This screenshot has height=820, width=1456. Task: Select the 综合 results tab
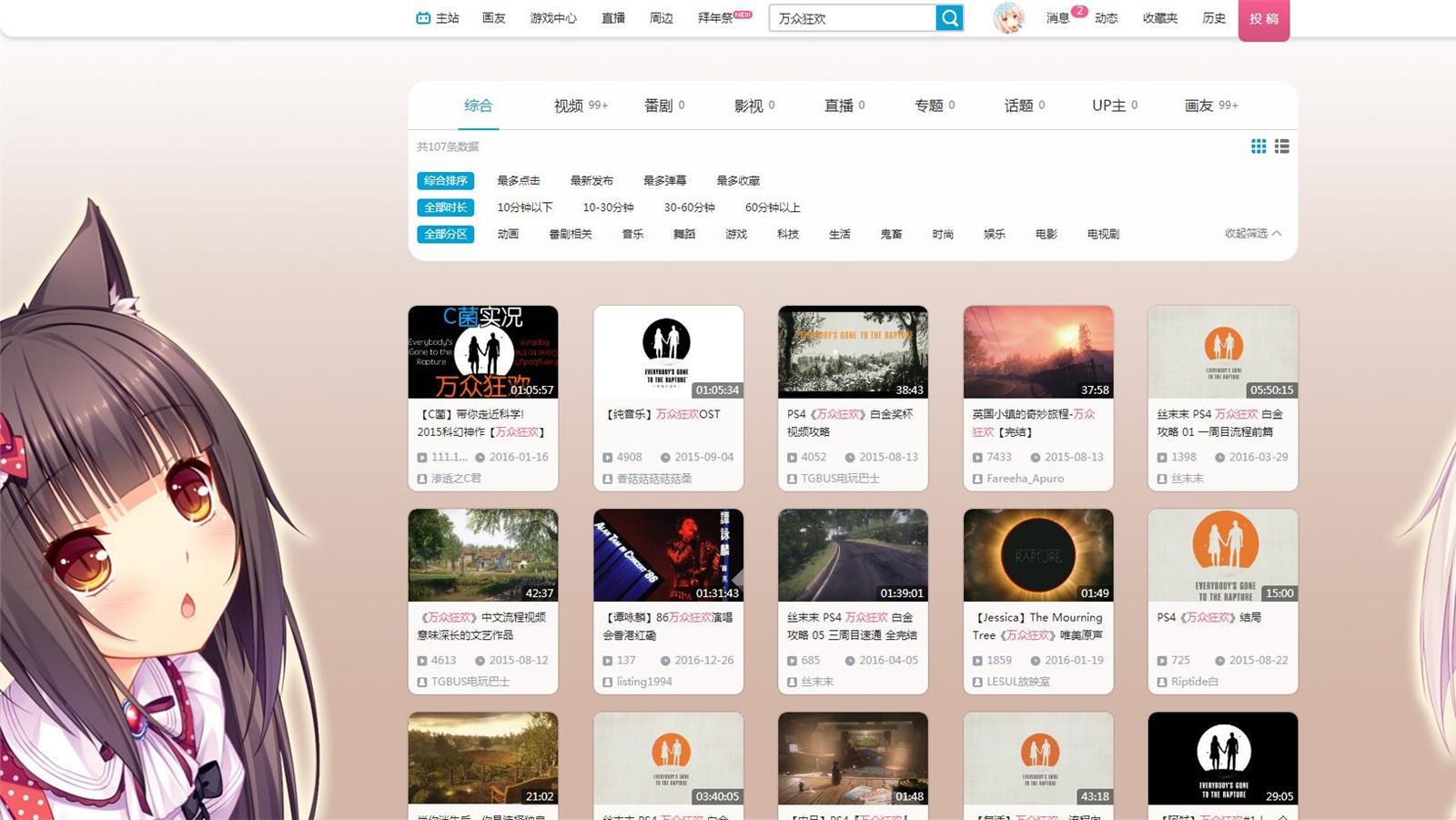(478, 106)
